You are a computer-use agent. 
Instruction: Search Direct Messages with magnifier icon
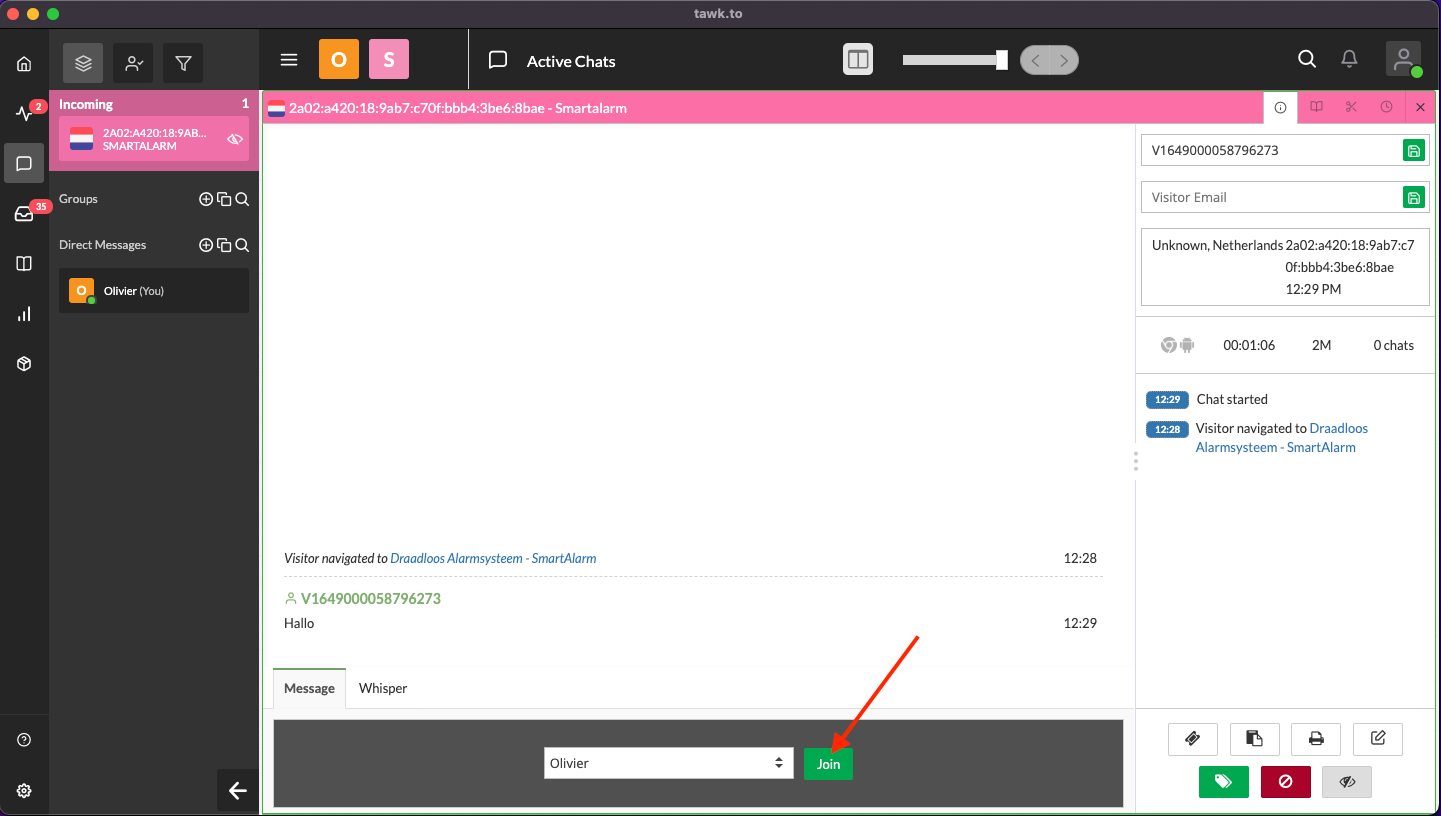(242, 245)
